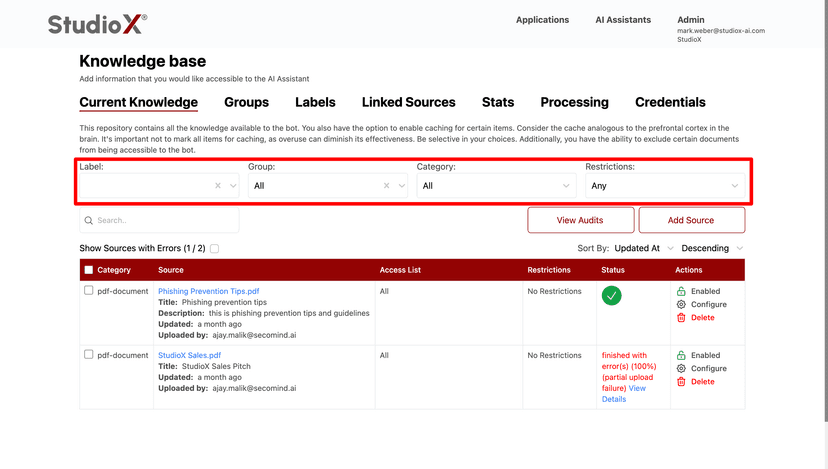The height and width of the screenshot is (469, 828).
Task: Open the Phishing Prevention Tips.pdf link
Action: click(209, 291)
